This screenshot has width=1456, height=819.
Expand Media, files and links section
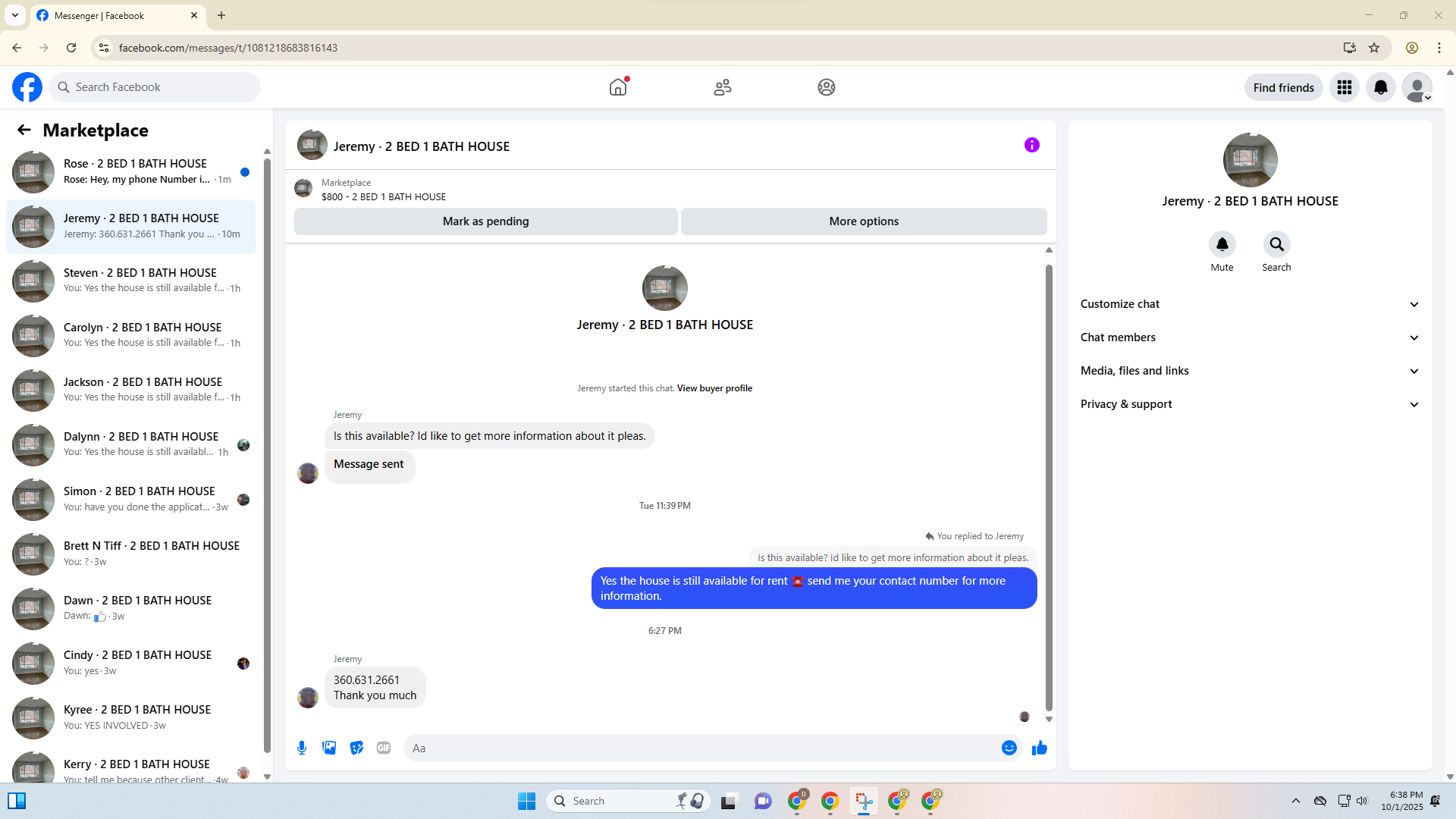1250,371
